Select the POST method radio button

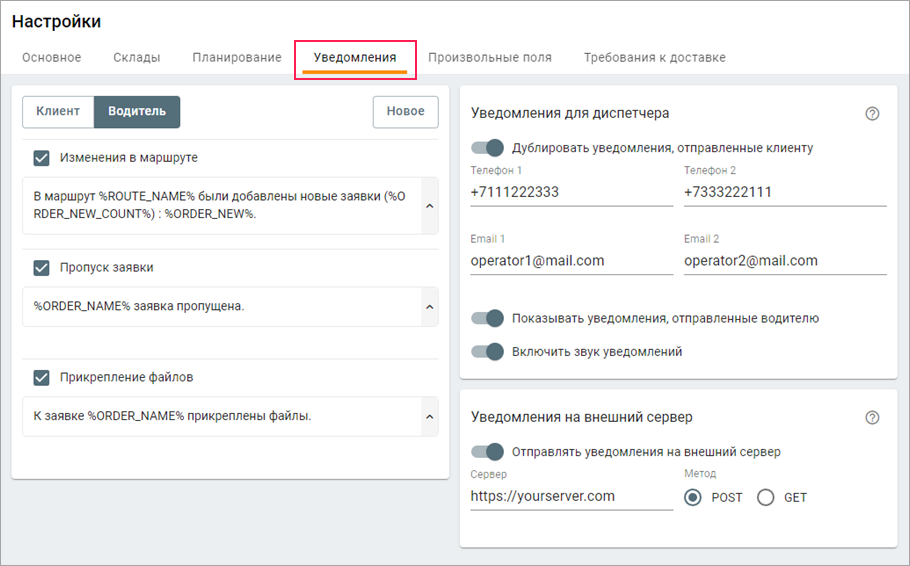(692, 498)
